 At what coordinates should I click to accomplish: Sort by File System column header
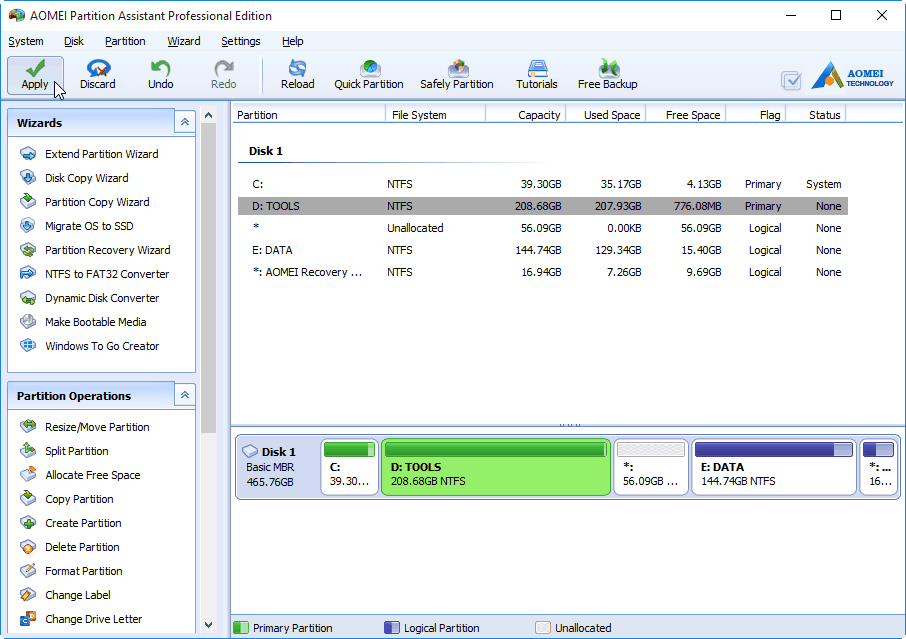click(x=436, y=115)
